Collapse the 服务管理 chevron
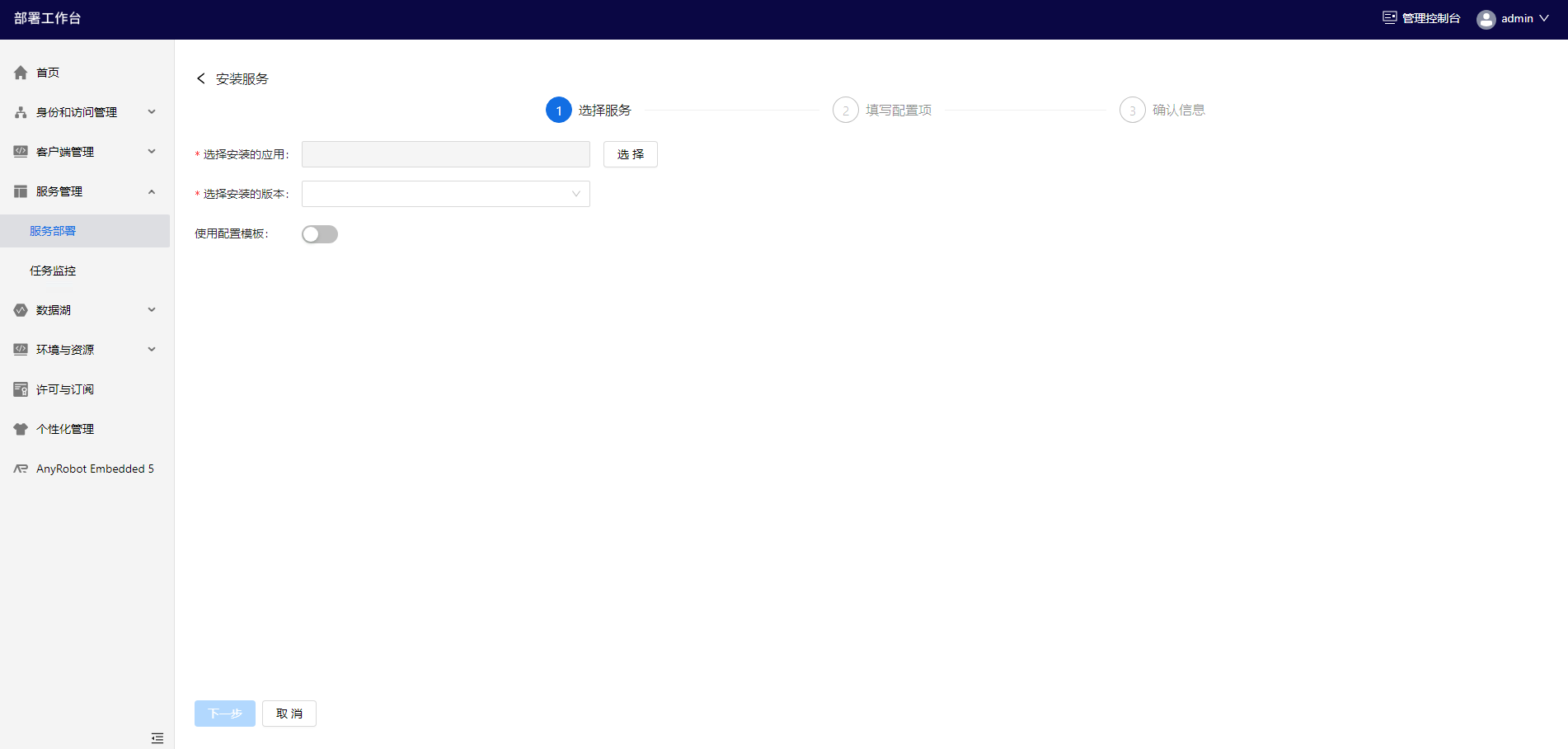1568x749 pixels. tap(152, 191)
